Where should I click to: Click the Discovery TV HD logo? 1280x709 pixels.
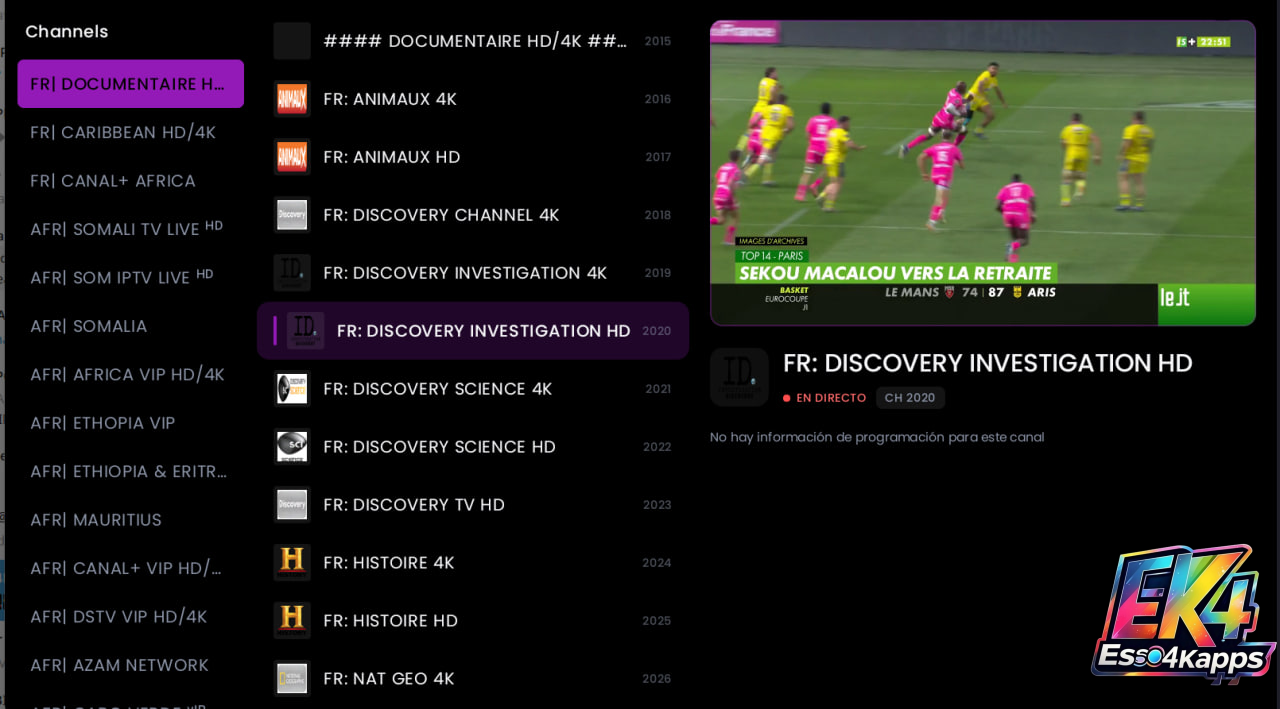292,505
